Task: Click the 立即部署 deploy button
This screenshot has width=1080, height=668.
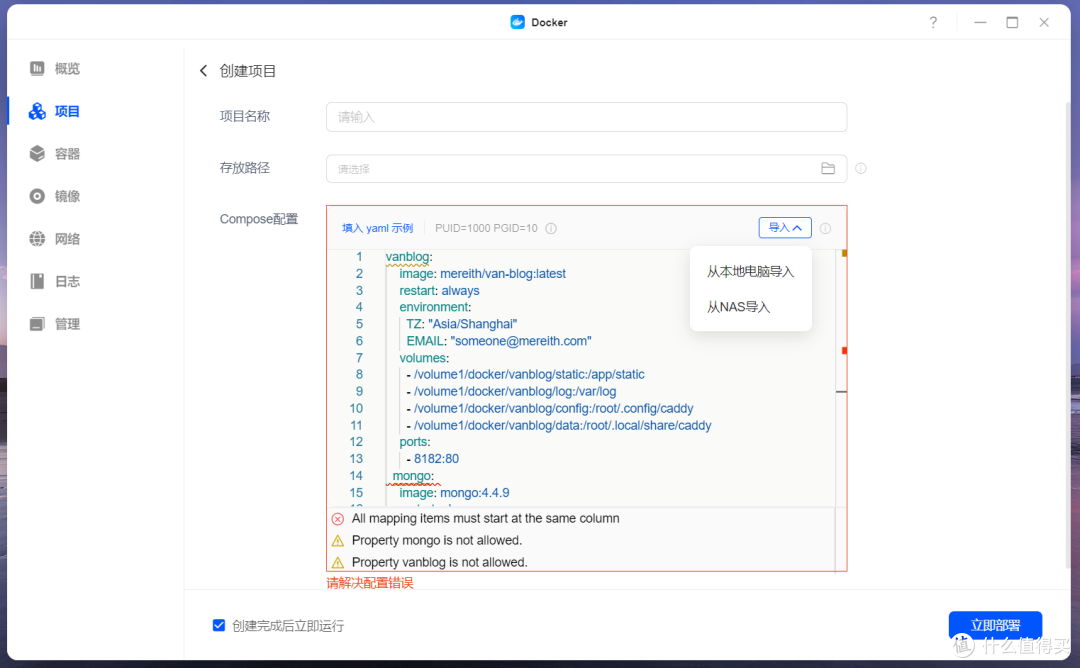Action: tap(995, 624)
